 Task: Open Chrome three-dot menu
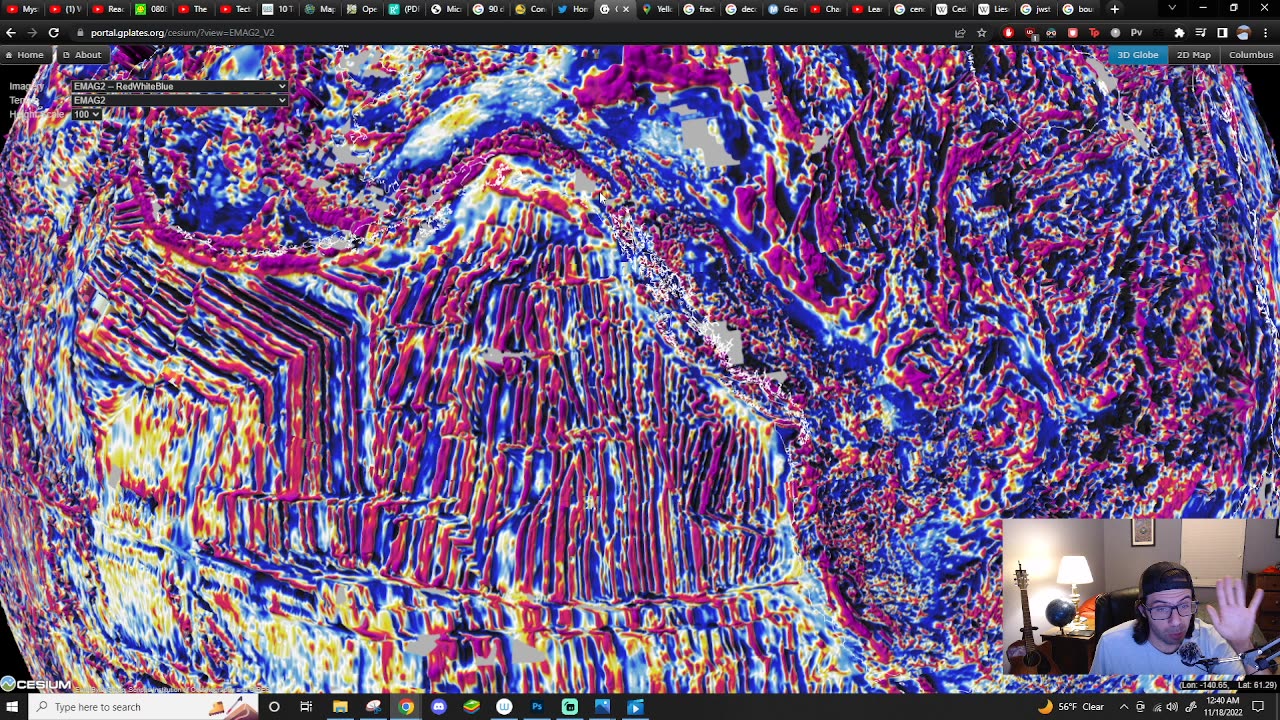[1266, 32]
